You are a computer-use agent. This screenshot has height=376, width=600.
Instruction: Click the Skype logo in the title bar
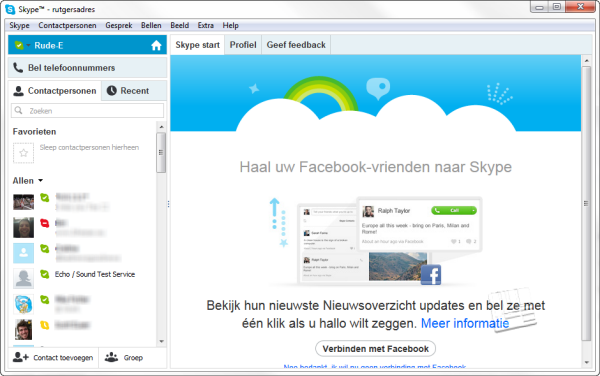(10, 9)
